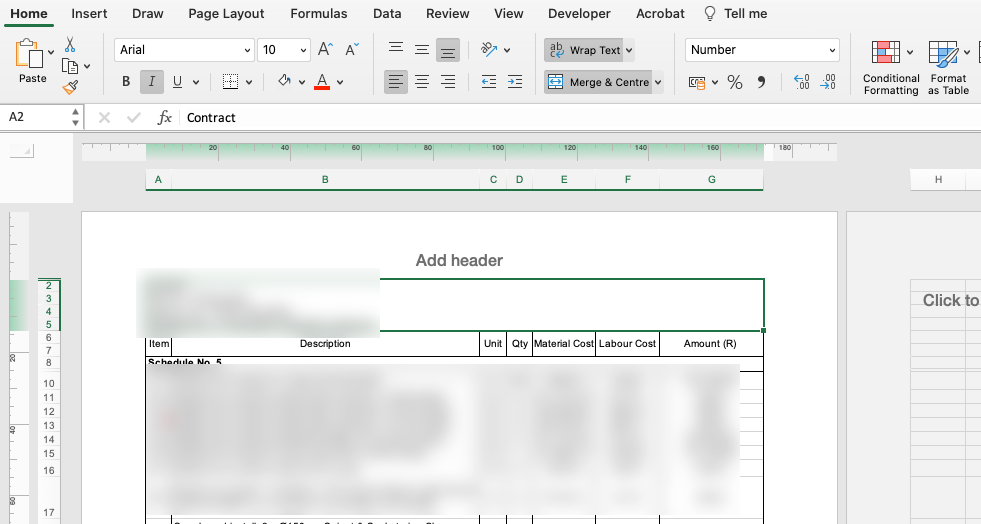The image size is (981, 524).
Task: Decrease indent
Action: tap(489, 82)
